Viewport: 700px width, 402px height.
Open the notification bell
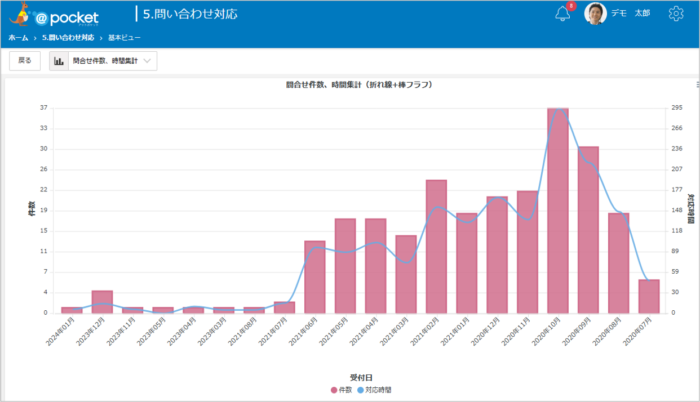(x=562, y=14)
